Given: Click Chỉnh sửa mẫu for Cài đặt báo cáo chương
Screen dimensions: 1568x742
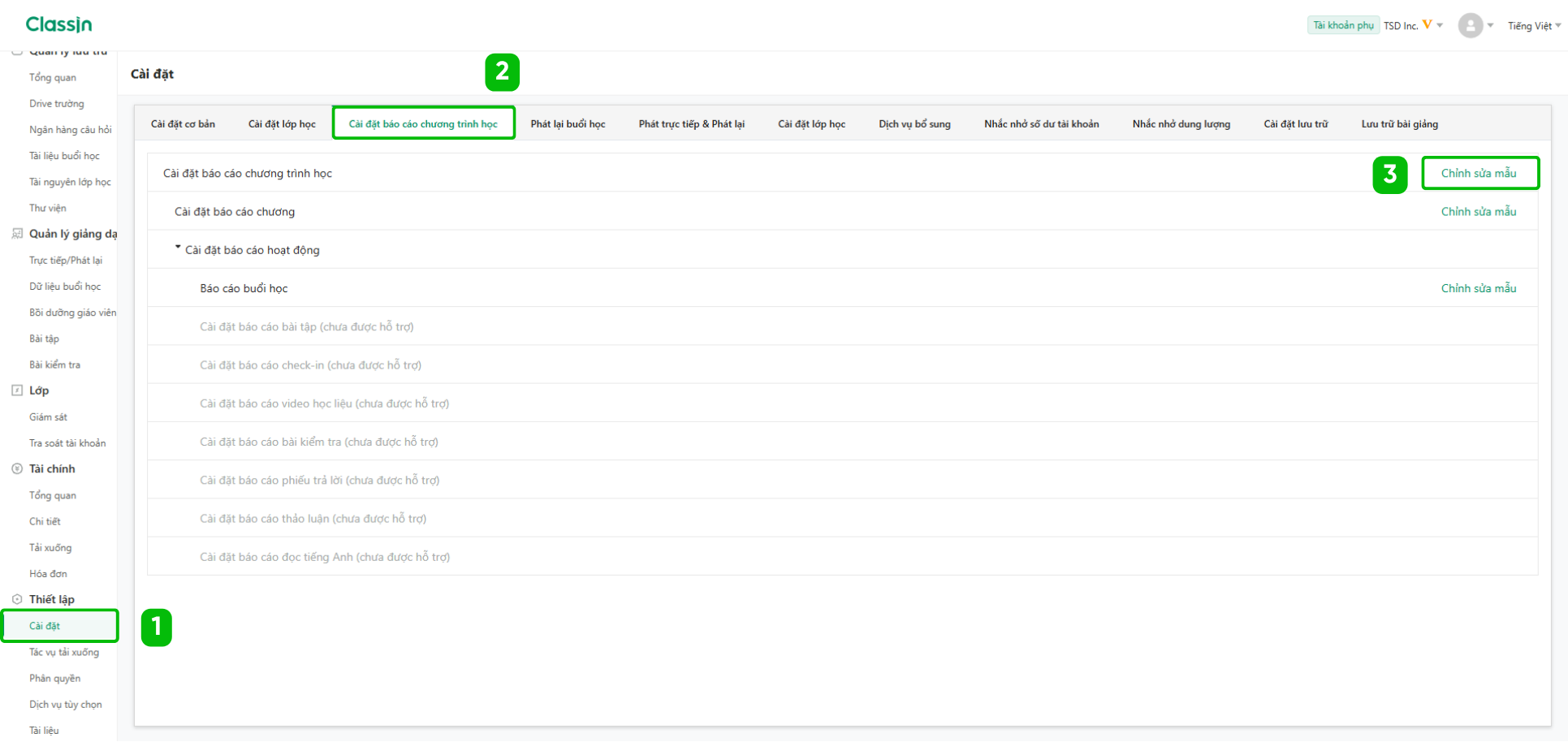Looking at the screenshot, I should click(1479, 211).
